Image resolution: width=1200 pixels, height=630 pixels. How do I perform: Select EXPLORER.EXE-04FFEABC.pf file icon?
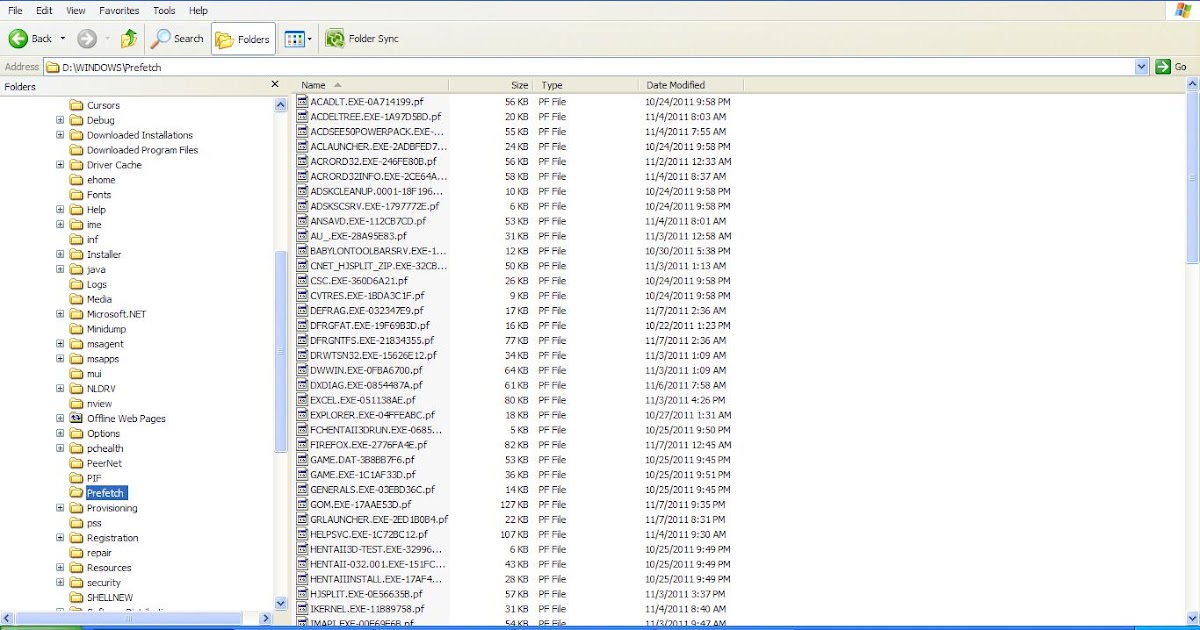(302, 415)
